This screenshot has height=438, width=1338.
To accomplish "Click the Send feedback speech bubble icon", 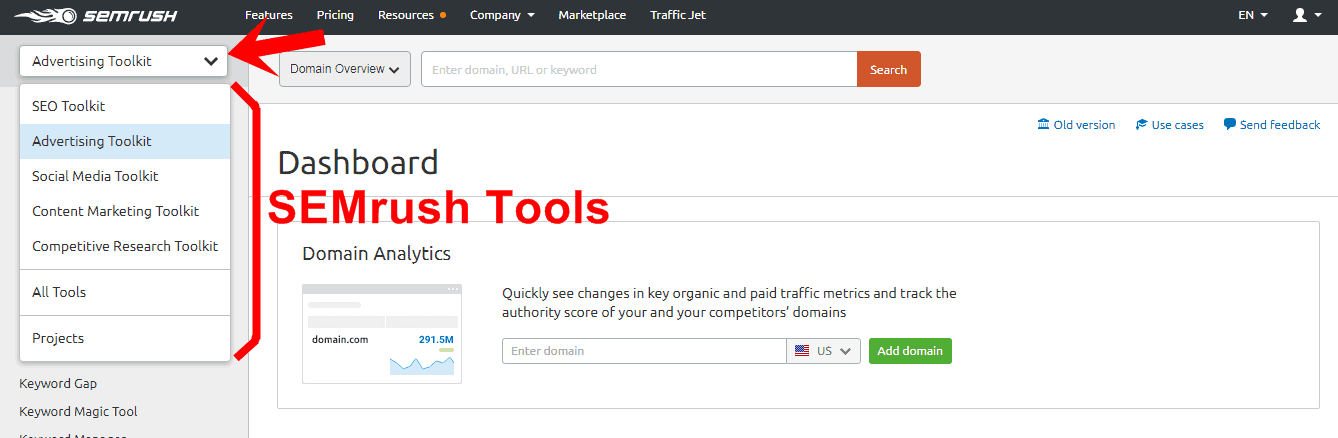I will click(x=1229, y=125).
